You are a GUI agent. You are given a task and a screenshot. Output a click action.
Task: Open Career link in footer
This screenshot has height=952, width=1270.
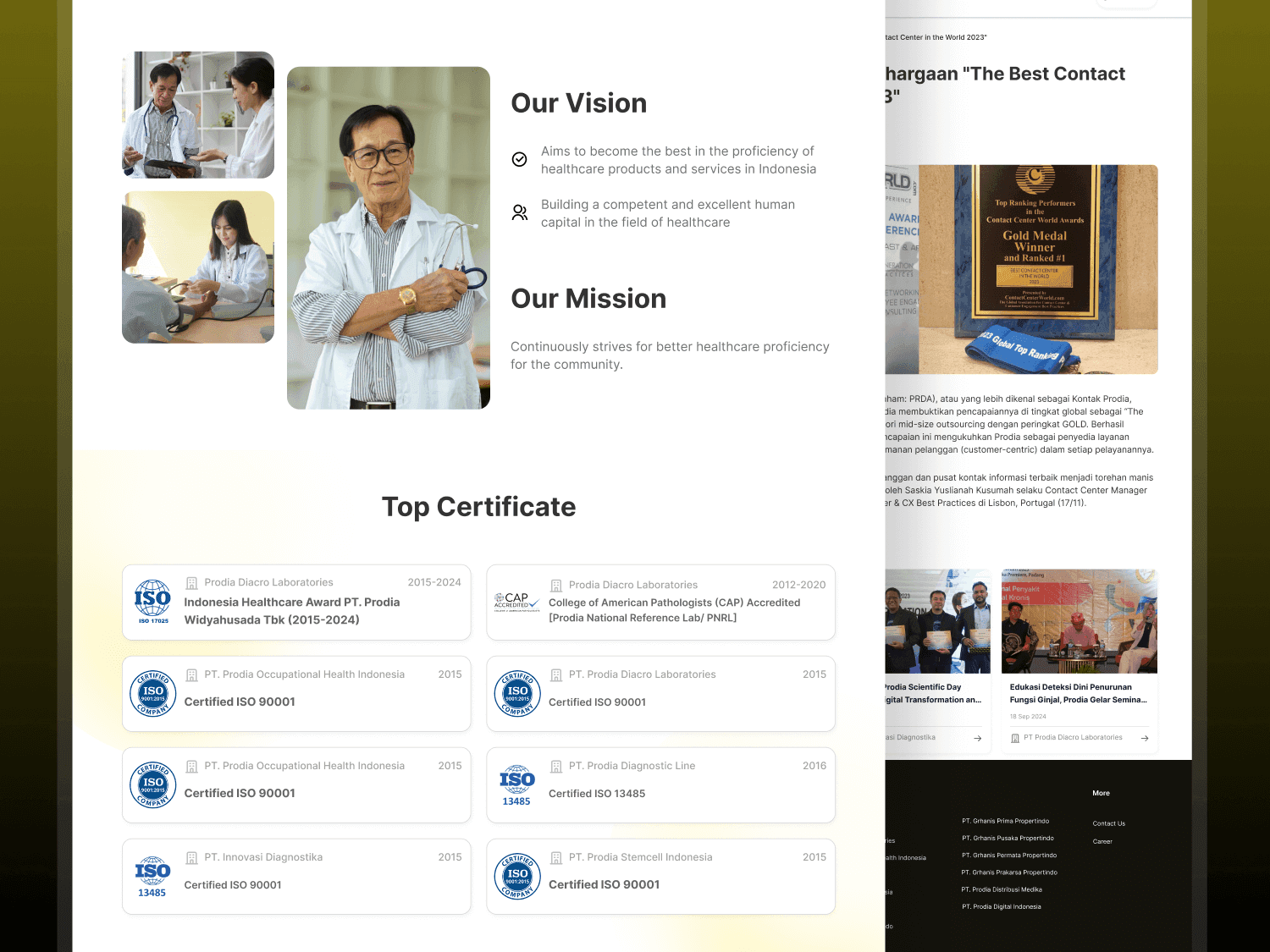pyautogui.click(x=1102, y=841)
